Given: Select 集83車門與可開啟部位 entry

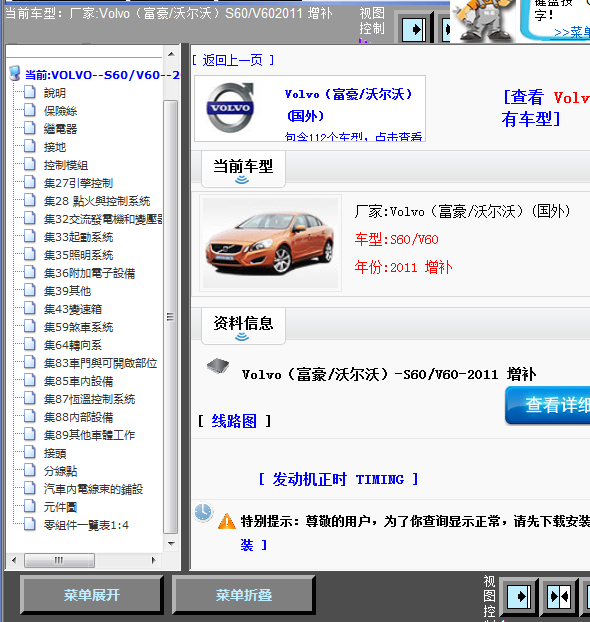Looking at the screenshot, I should point(101,363).
